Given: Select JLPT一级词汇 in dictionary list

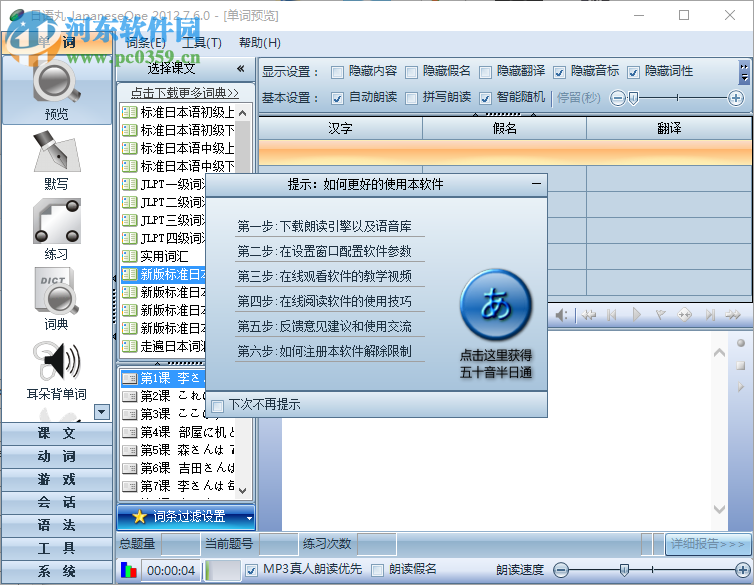Looking at the screenshot, I should coord(163,184).
